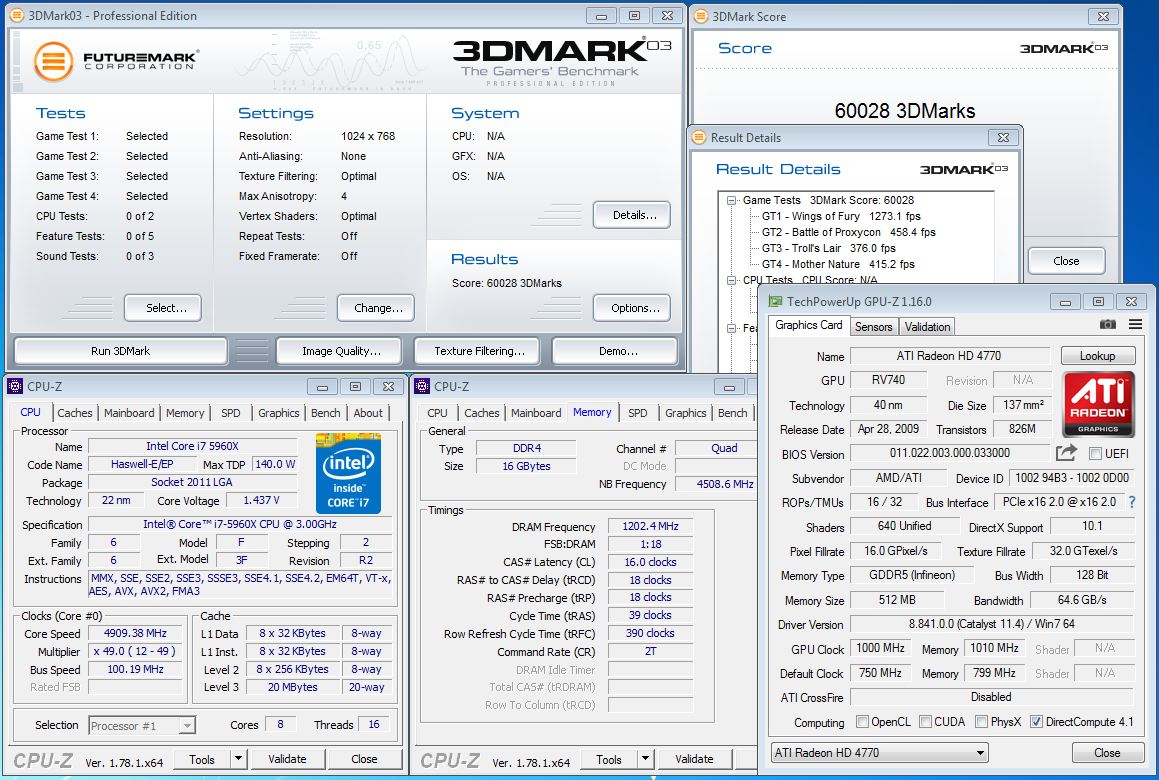The height and width of the screenshot is (780, 1159).
Task: Click Details button under System
Action: 634,215
